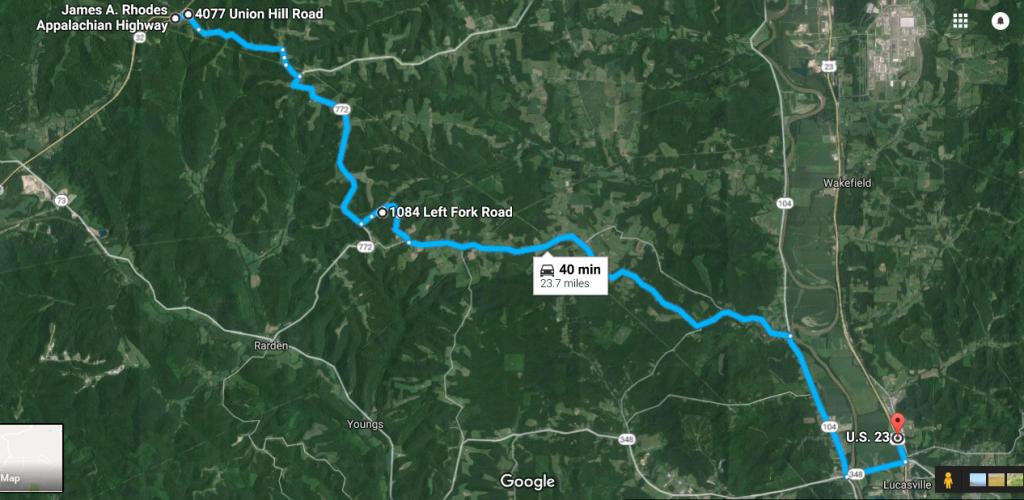Click the 40 min route info card
Screen dimensions: 1024x500
(571, 276)
